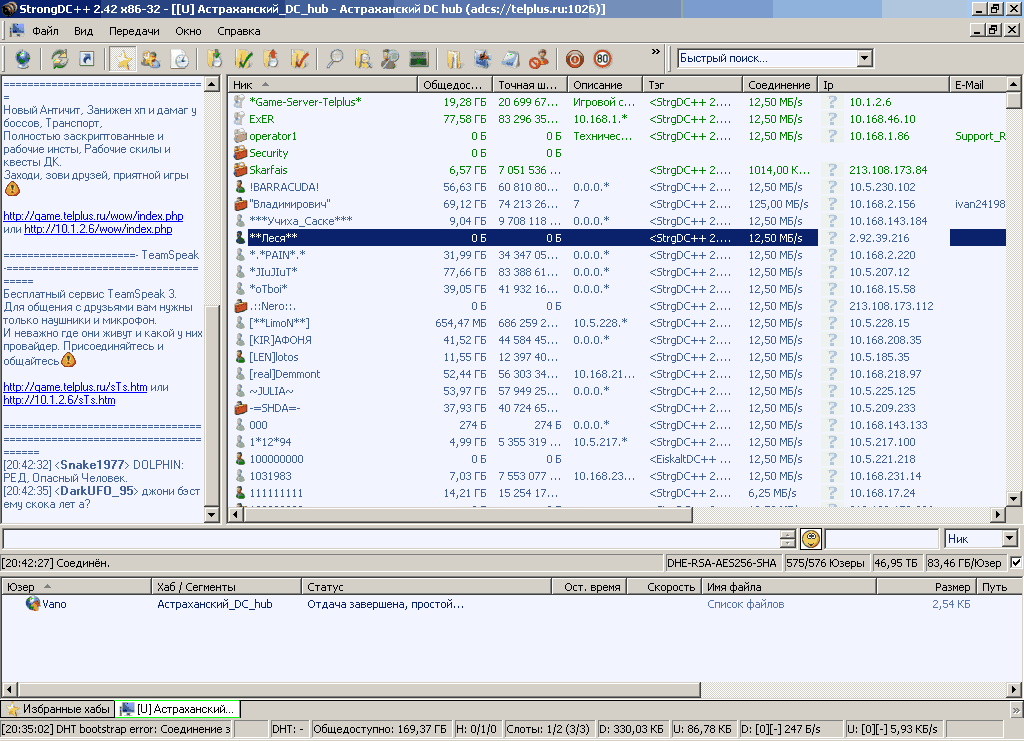
Task: Click the chat input resize stepper
Action: click(x=788, y=539)
